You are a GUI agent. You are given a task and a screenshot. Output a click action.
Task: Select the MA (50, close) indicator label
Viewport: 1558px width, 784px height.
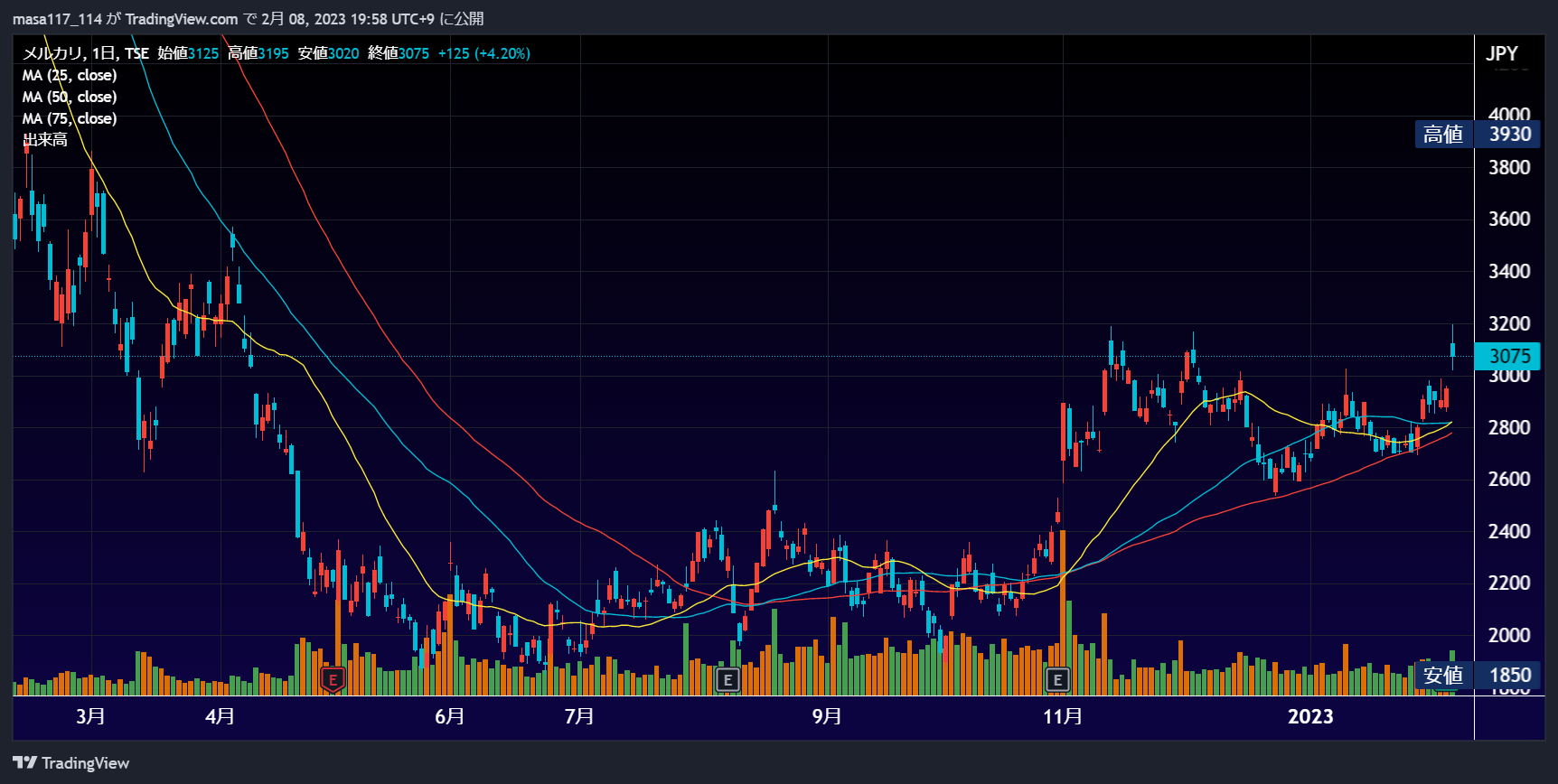coord(70,97)
